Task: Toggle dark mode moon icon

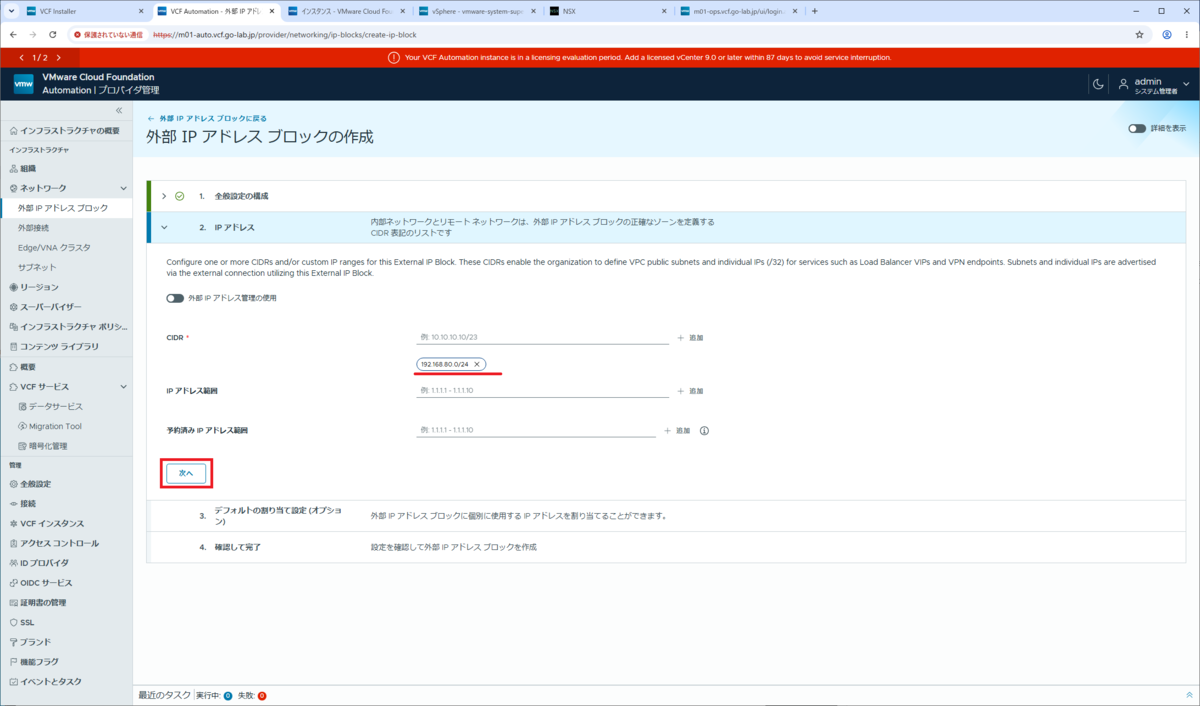Action: tap(1098, 84)
